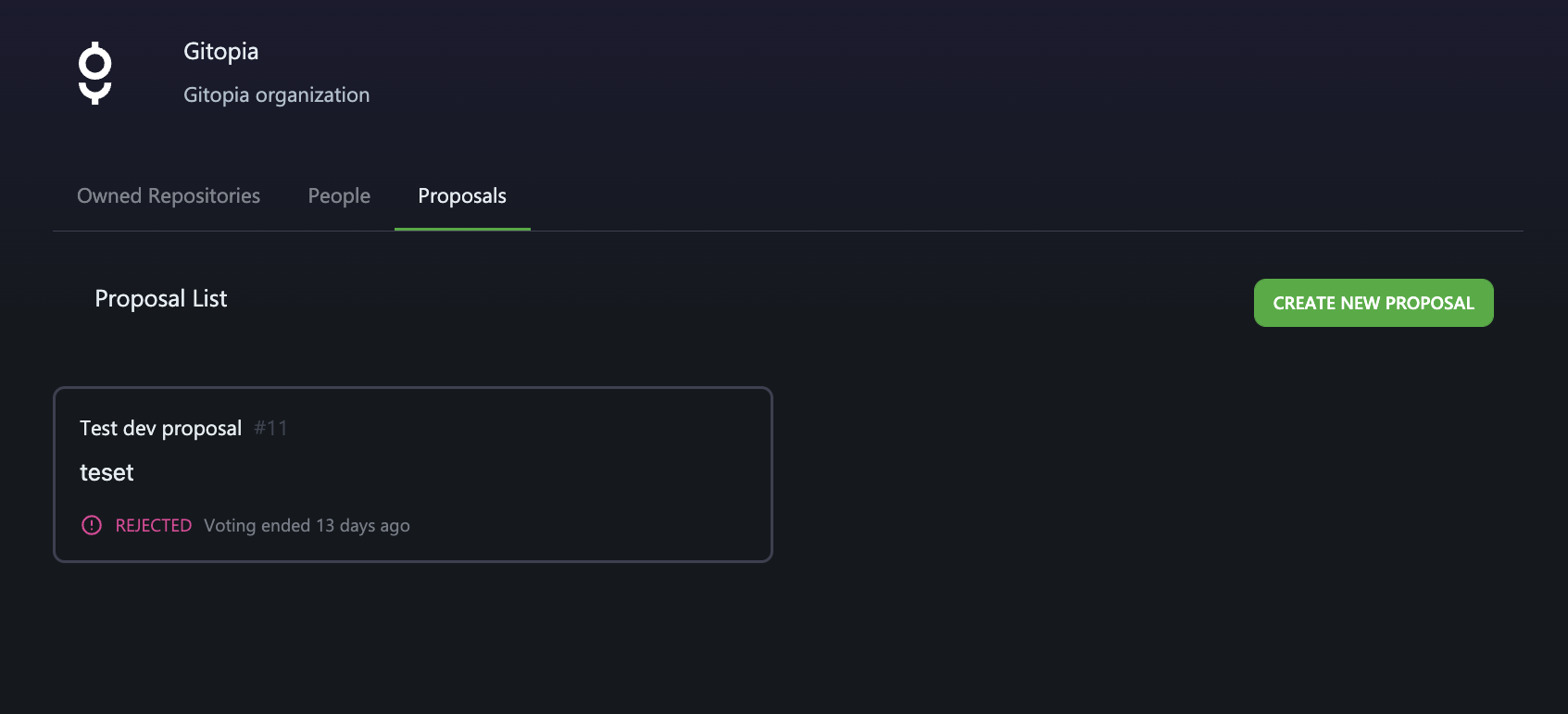The width and height of the screenshot is (1568, 714).
Task: Click the pink rejected status alert icon
Action: 92,525
